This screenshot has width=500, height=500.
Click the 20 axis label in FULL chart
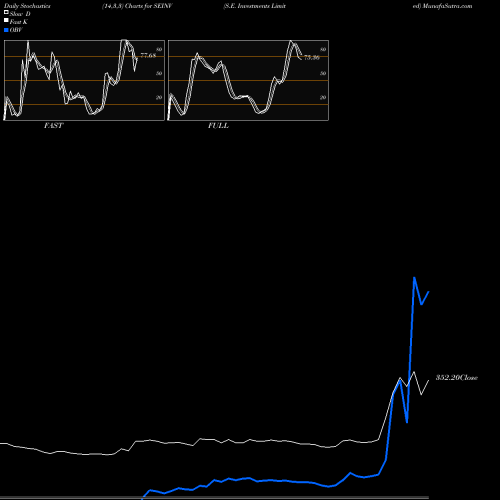[323, 97]
